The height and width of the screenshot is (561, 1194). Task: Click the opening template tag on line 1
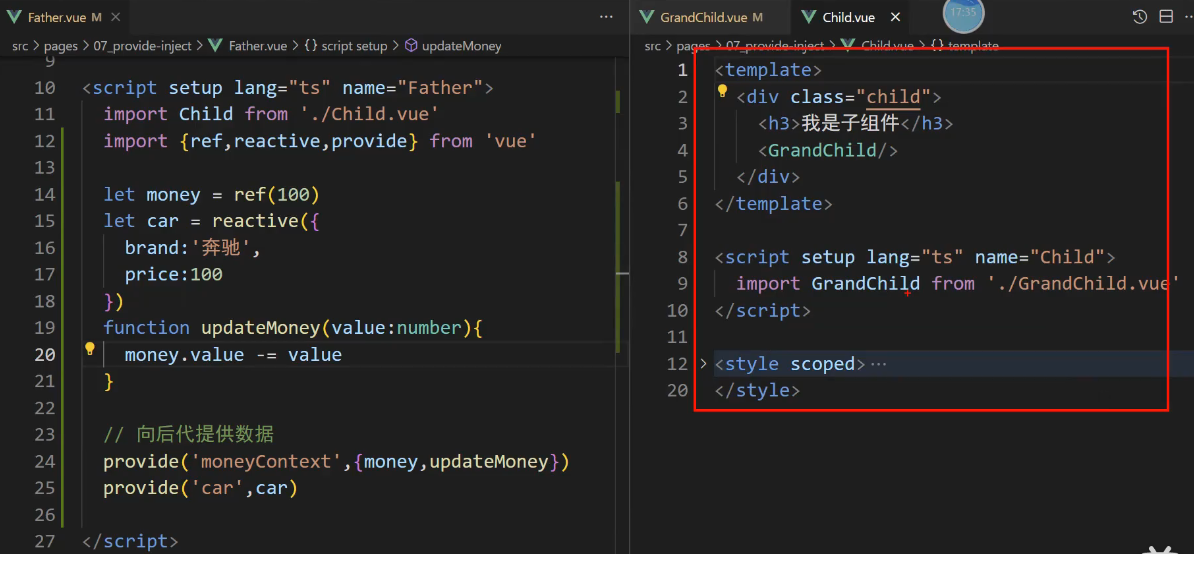click(768, 70)
